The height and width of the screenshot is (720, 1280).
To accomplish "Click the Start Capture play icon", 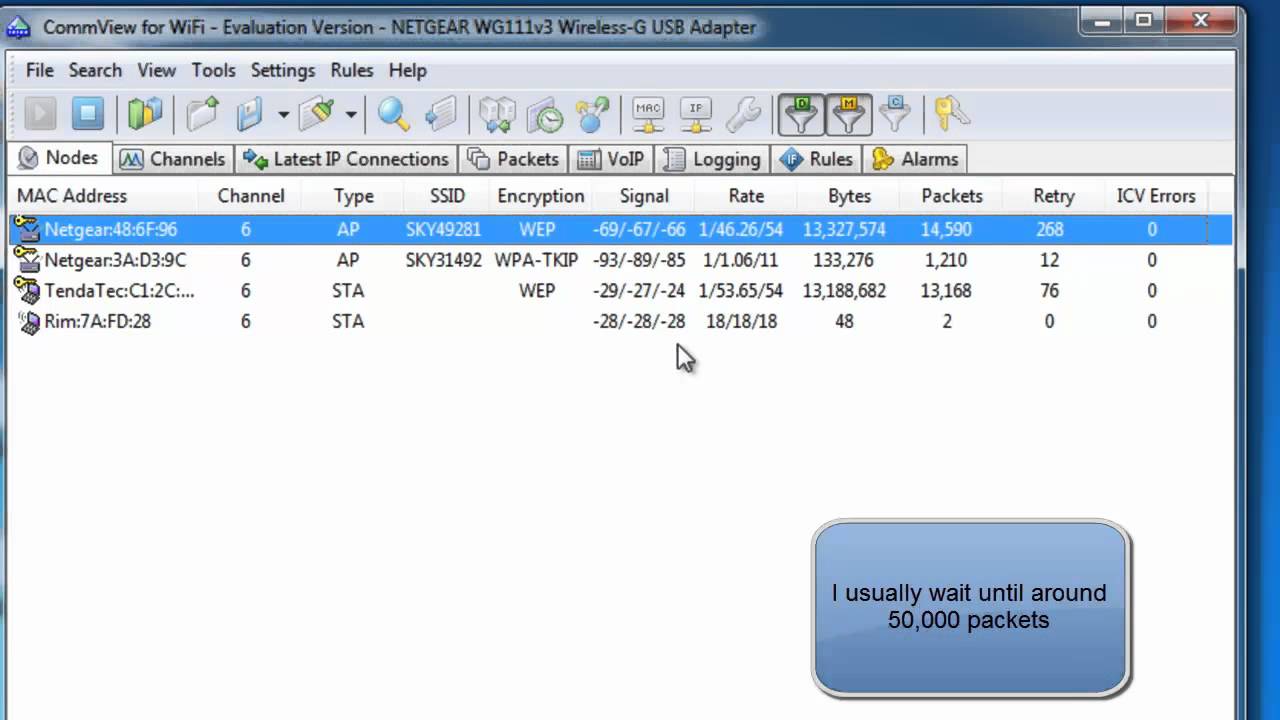I will coord(40,114).
